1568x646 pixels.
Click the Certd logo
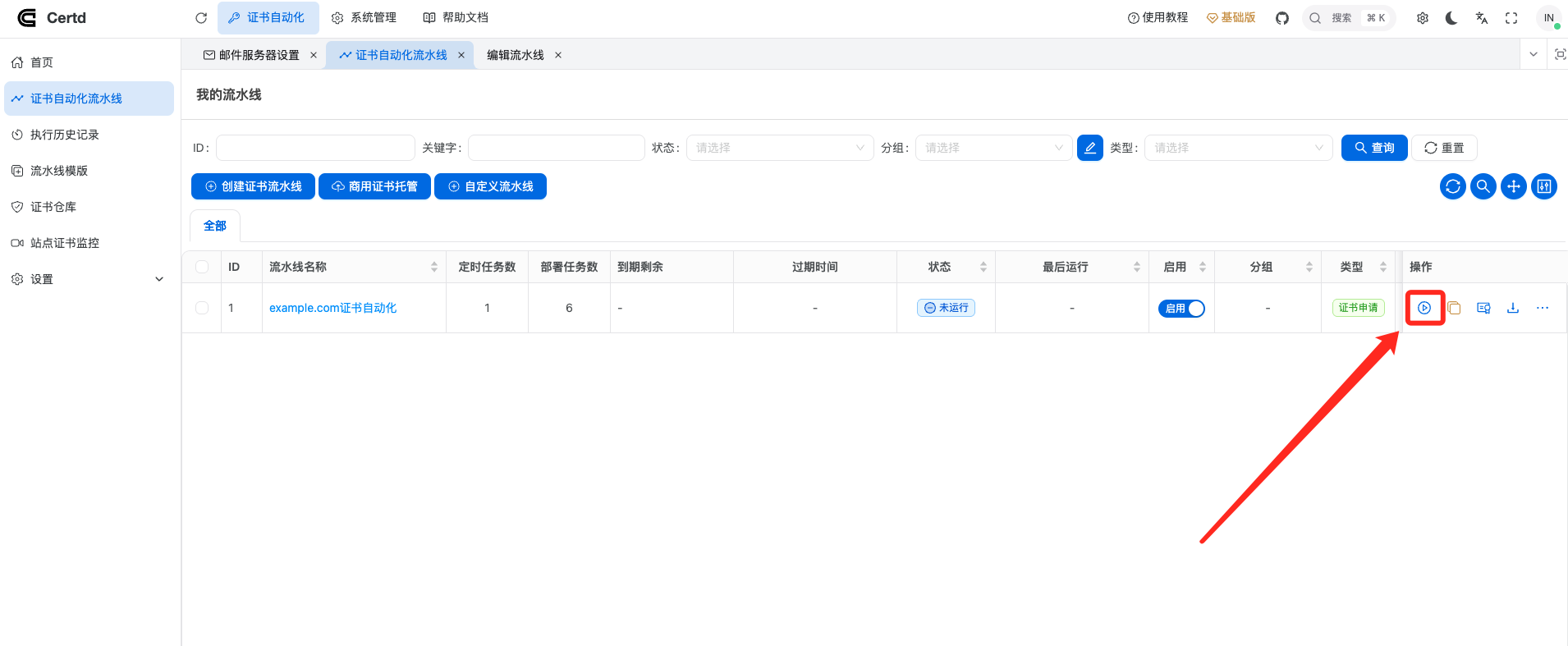[x=52, y=17]
